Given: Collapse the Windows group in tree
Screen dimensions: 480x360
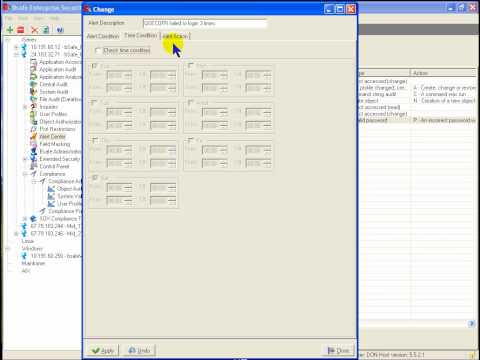Looking at the screenshot, I should tap(7, 248).
